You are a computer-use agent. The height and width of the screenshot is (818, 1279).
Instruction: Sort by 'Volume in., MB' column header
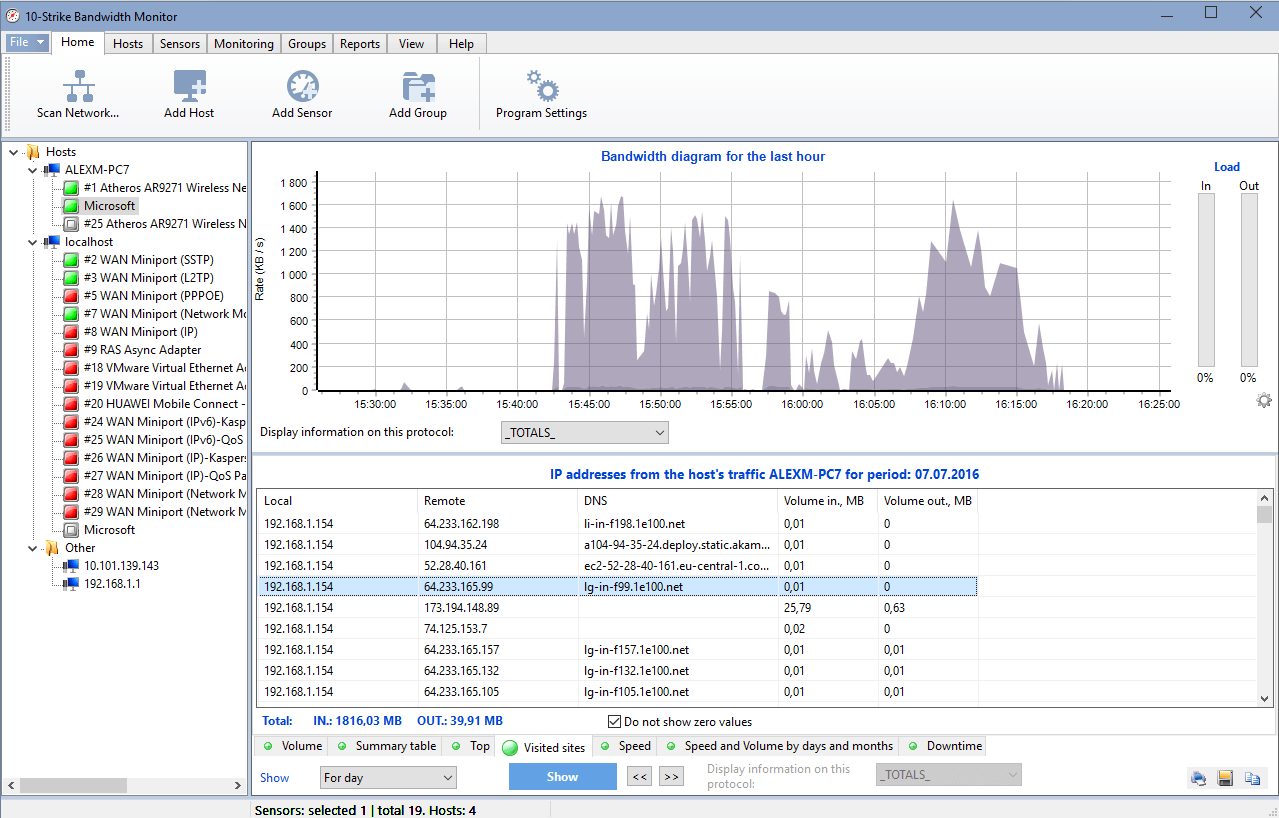coord(827,500)
